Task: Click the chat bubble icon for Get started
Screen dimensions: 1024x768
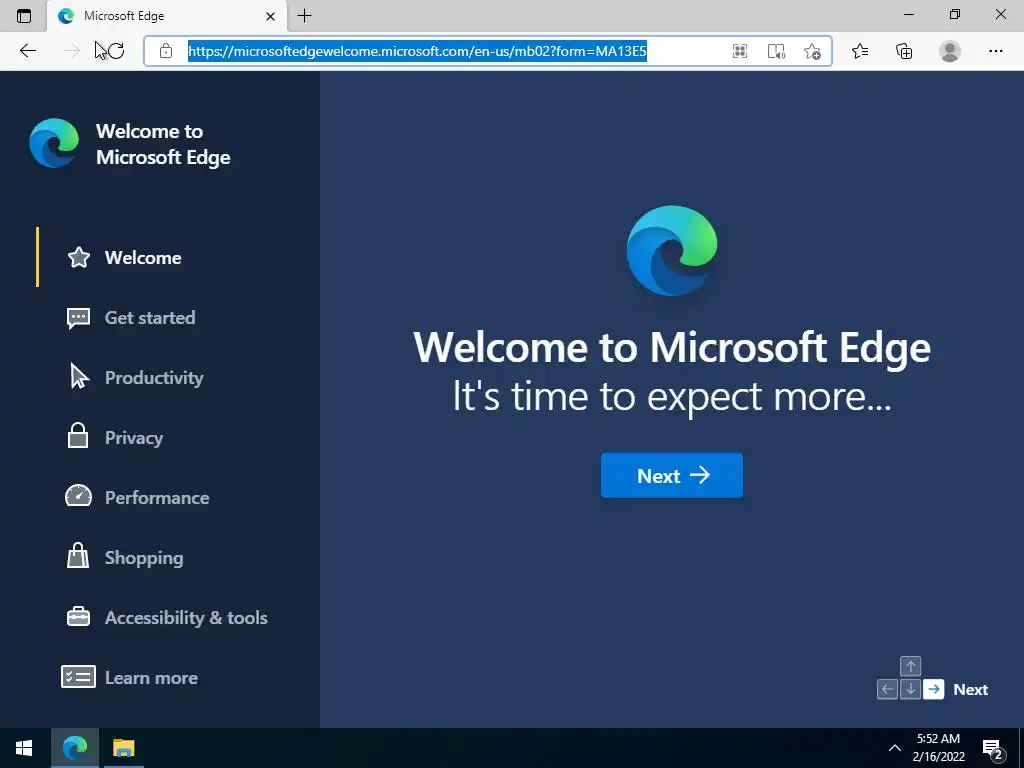Action: point(78,318)
